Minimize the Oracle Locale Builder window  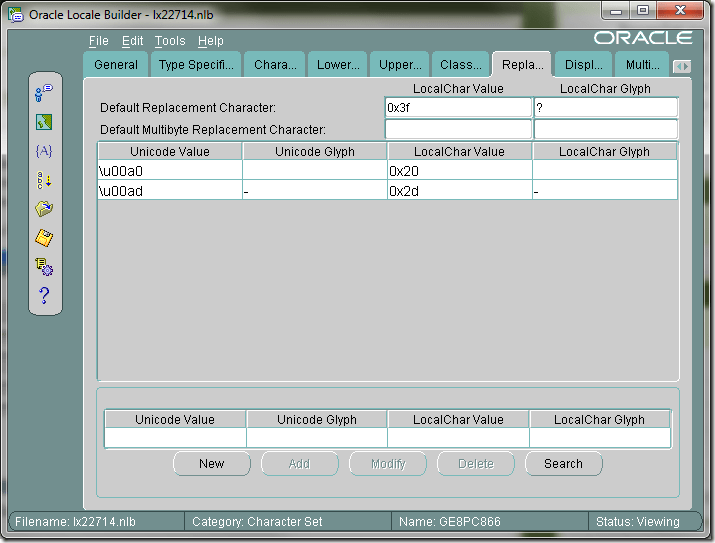(x=616, y=11)
